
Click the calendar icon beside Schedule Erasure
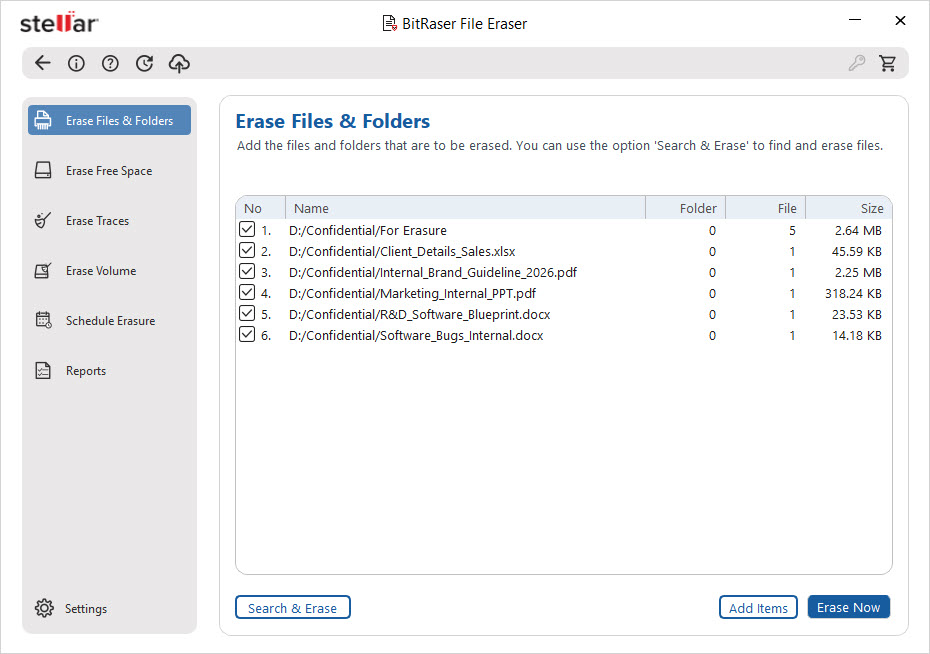coord(43,320)
